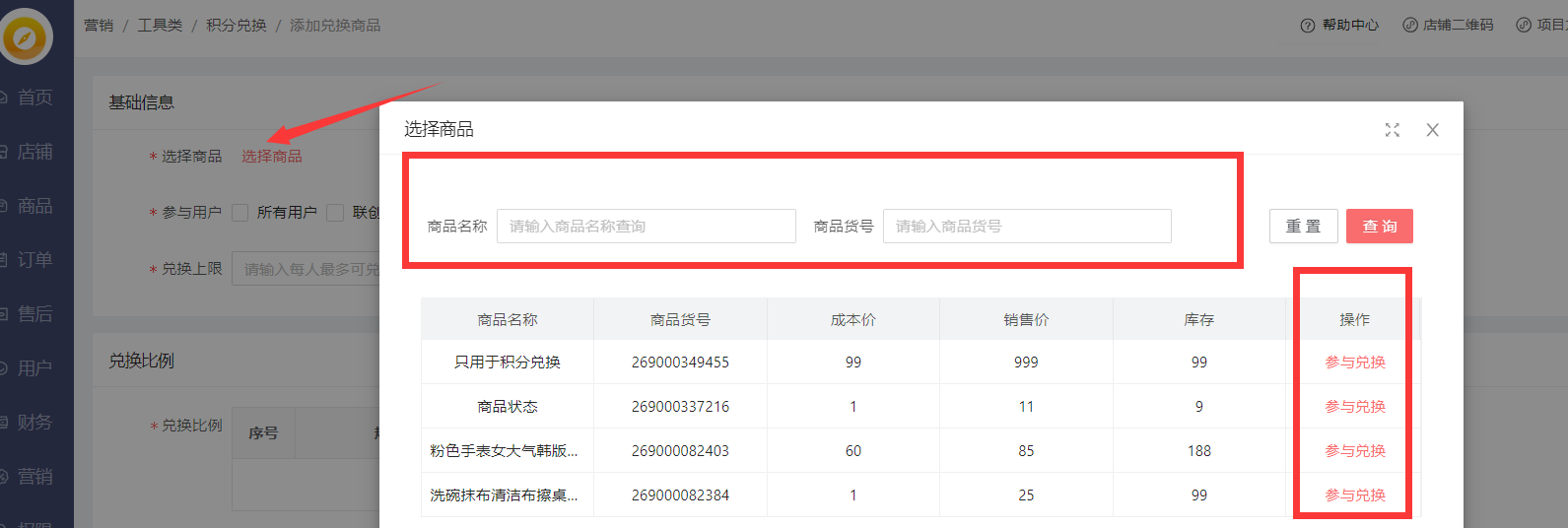Focus the 商品名称 search field
Screen dimensions: 1568x528
[646, 227]
